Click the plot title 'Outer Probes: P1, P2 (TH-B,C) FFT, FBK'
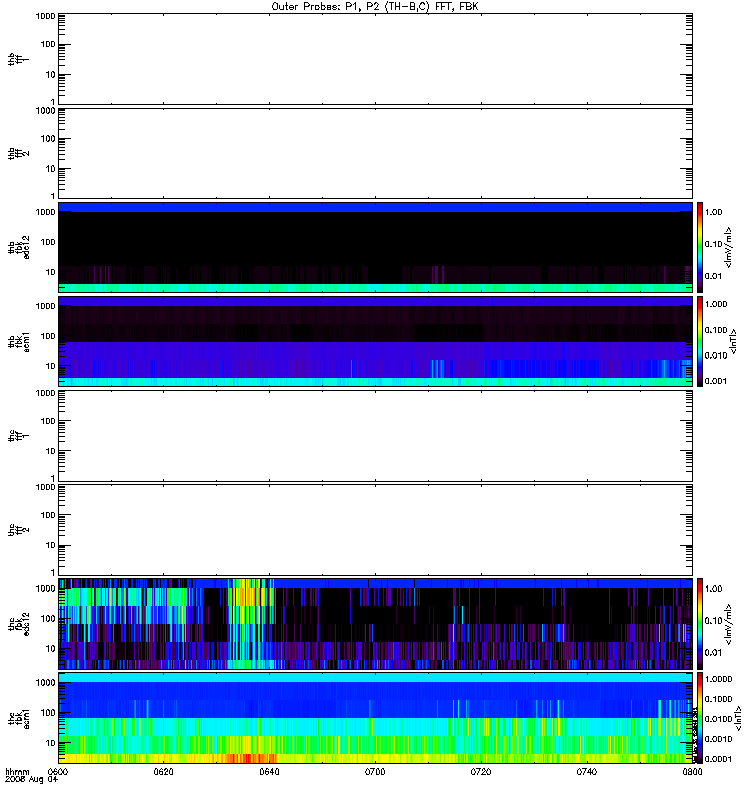The height and width of the screenshot is (800, 750). pos(375,7)
